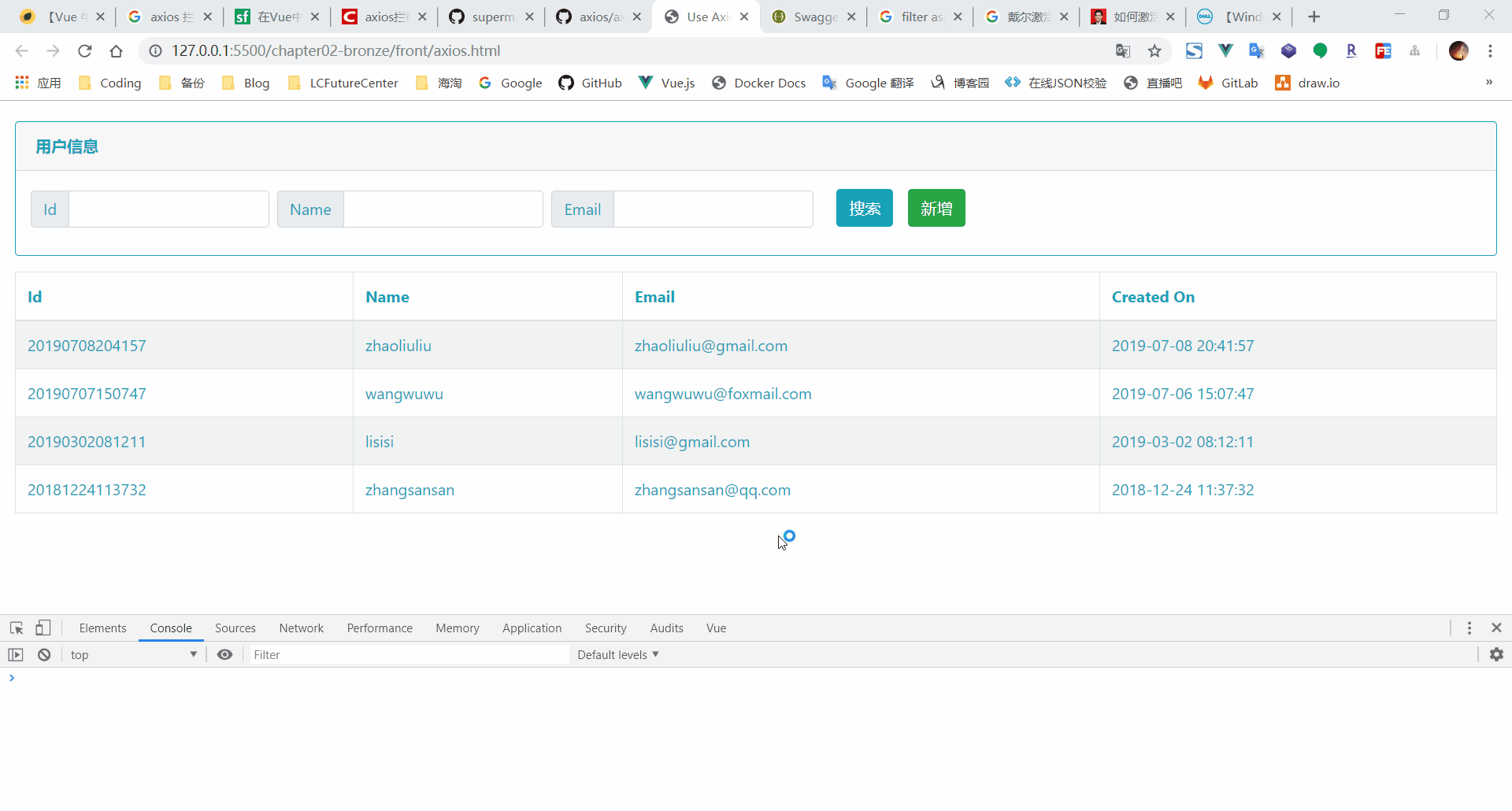Viewport: 1512px width, 811px height.
Task: Expand the Default levels dropdown
Action: point(618,655)
